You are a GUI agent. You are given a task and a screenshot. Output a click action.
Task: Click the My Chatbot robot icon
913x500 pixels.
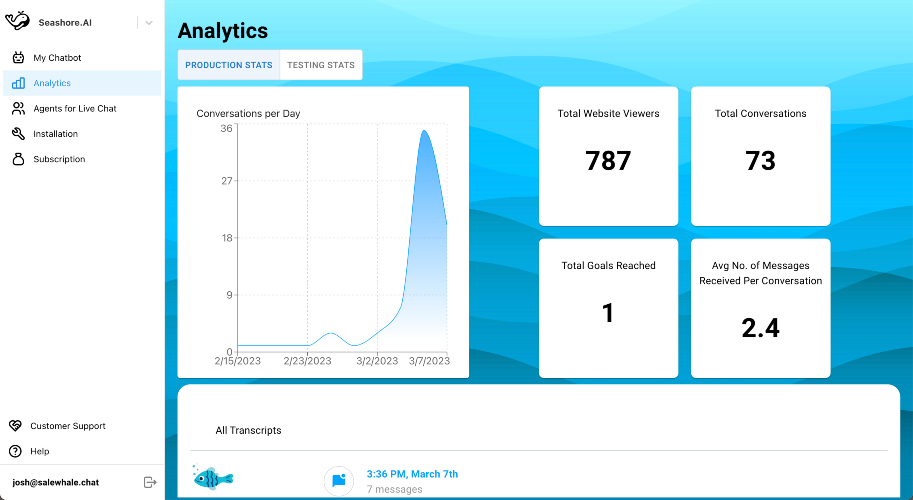(x=19, y=58)
